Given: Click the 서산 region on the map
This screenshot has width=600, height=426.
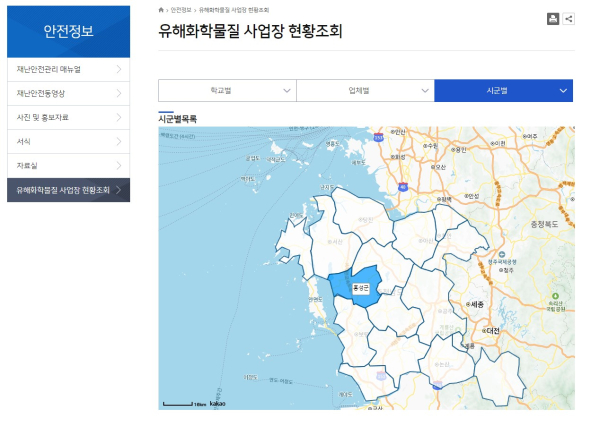Looking at the screenshot, I should tap(336, 240).
